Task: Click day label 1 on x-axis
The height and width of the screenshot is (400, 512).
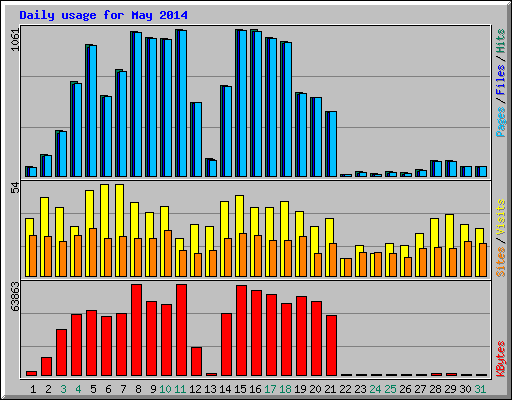Action: [33, 389]
